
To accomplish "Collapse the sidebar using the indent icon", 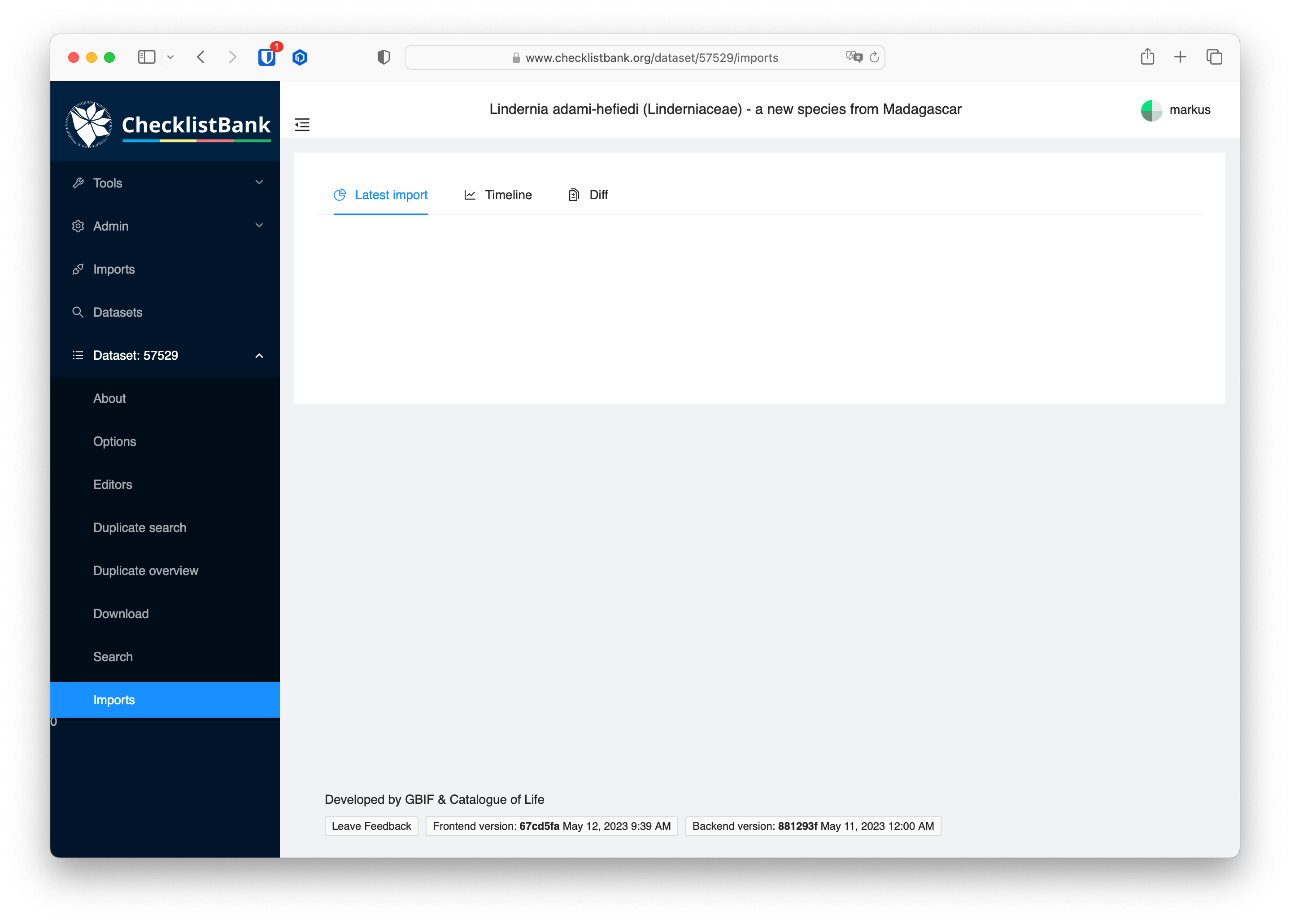I will (x=302, y=125).
